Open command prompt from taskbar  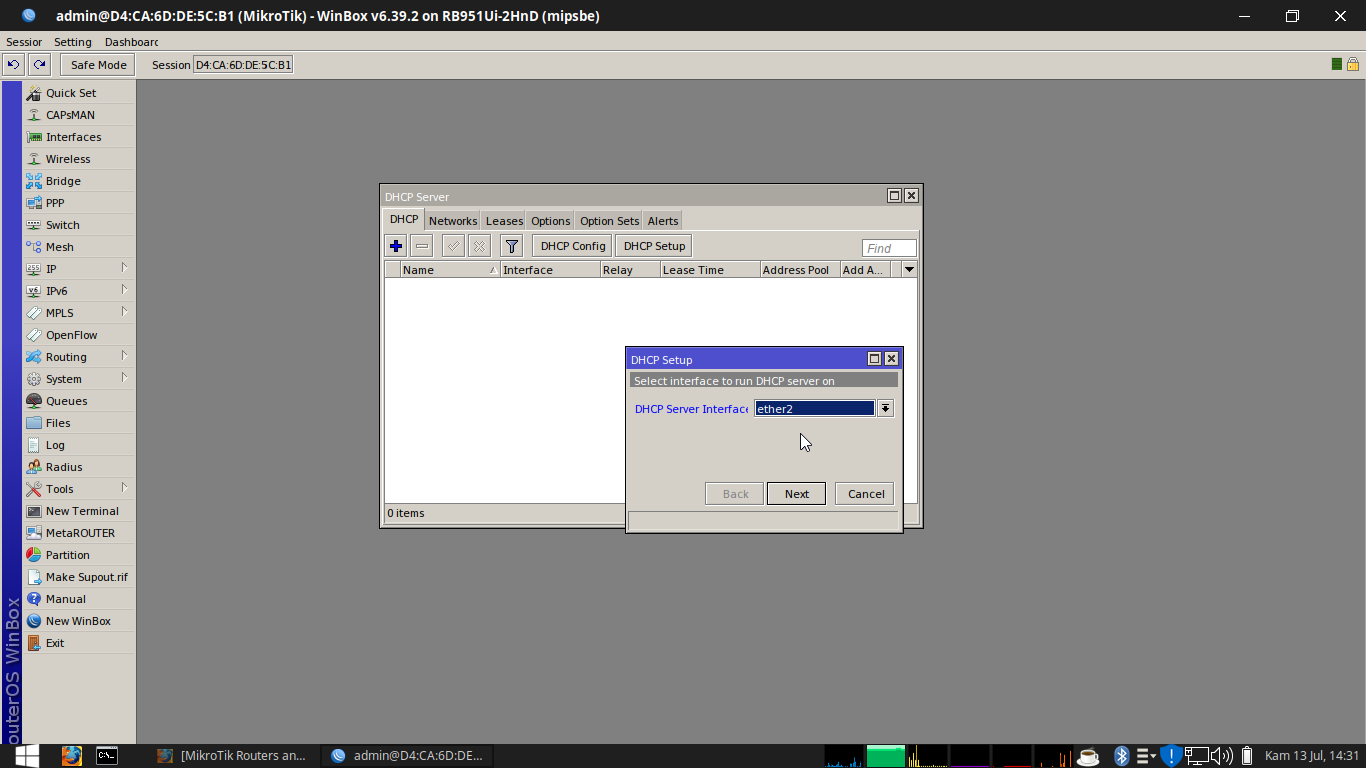click(x=107, y=755)
